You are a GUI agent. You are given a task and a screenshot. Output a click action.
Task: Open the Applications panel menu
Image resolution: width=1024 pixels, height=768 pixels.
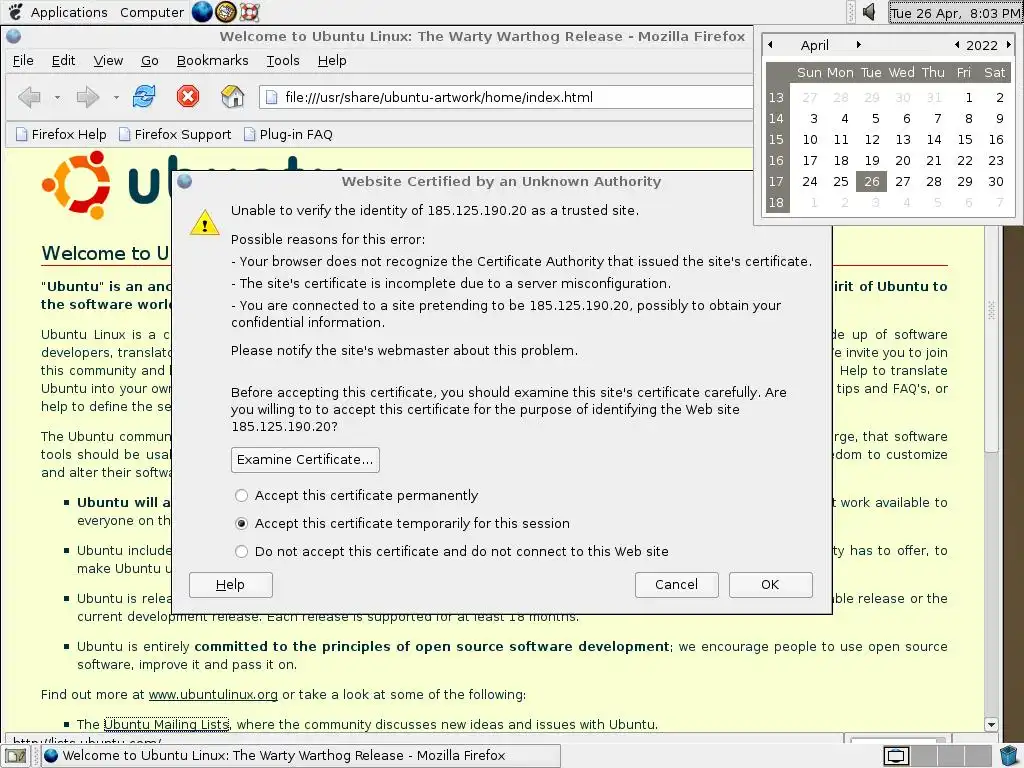coord(69,12)
